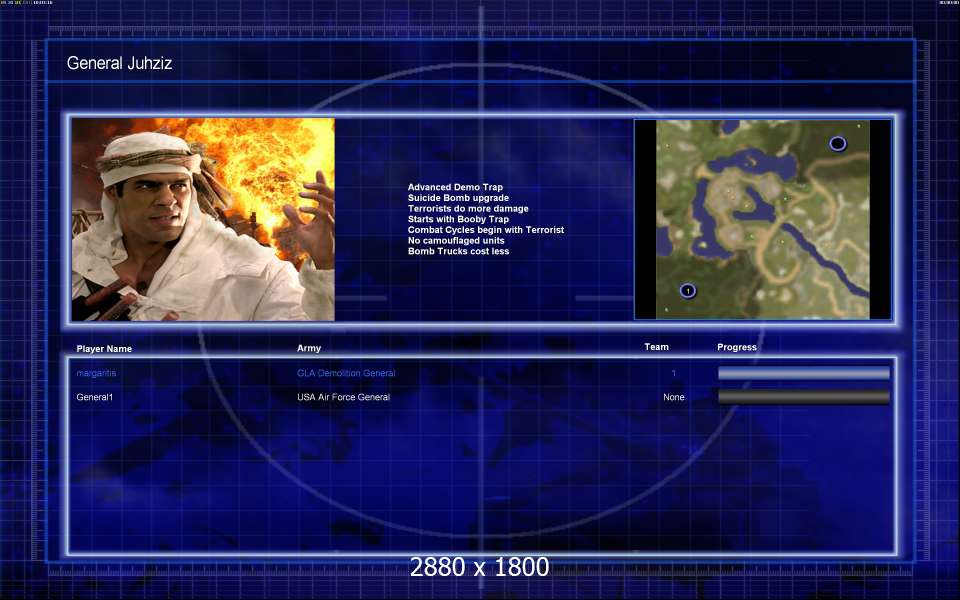This screenshot has width=960, height=600.
Task: Click General1 loading progress bar
Action: 804,397
